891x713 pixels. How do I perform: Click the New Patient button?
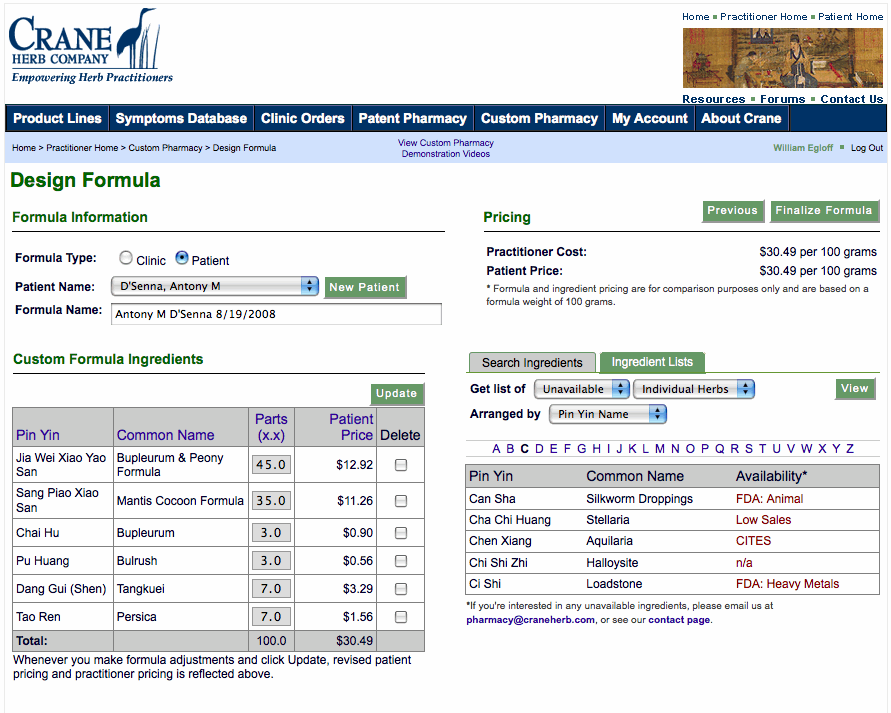[364, 287]
